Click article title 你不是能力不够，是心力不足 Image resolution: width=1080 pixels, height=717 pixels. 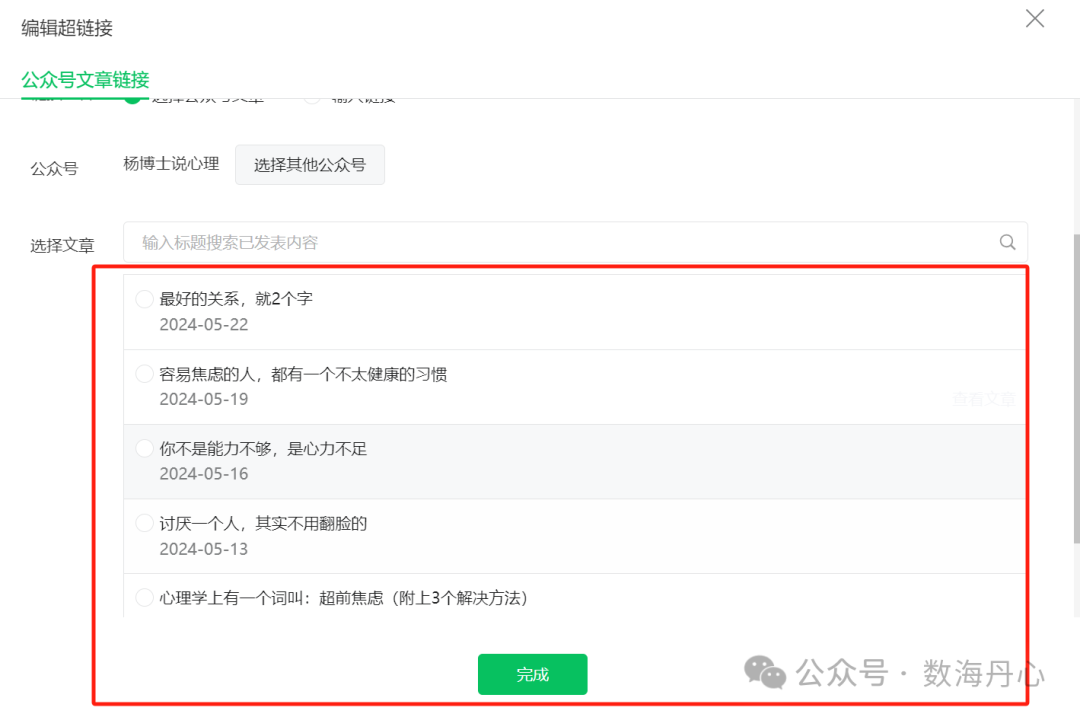263,449
